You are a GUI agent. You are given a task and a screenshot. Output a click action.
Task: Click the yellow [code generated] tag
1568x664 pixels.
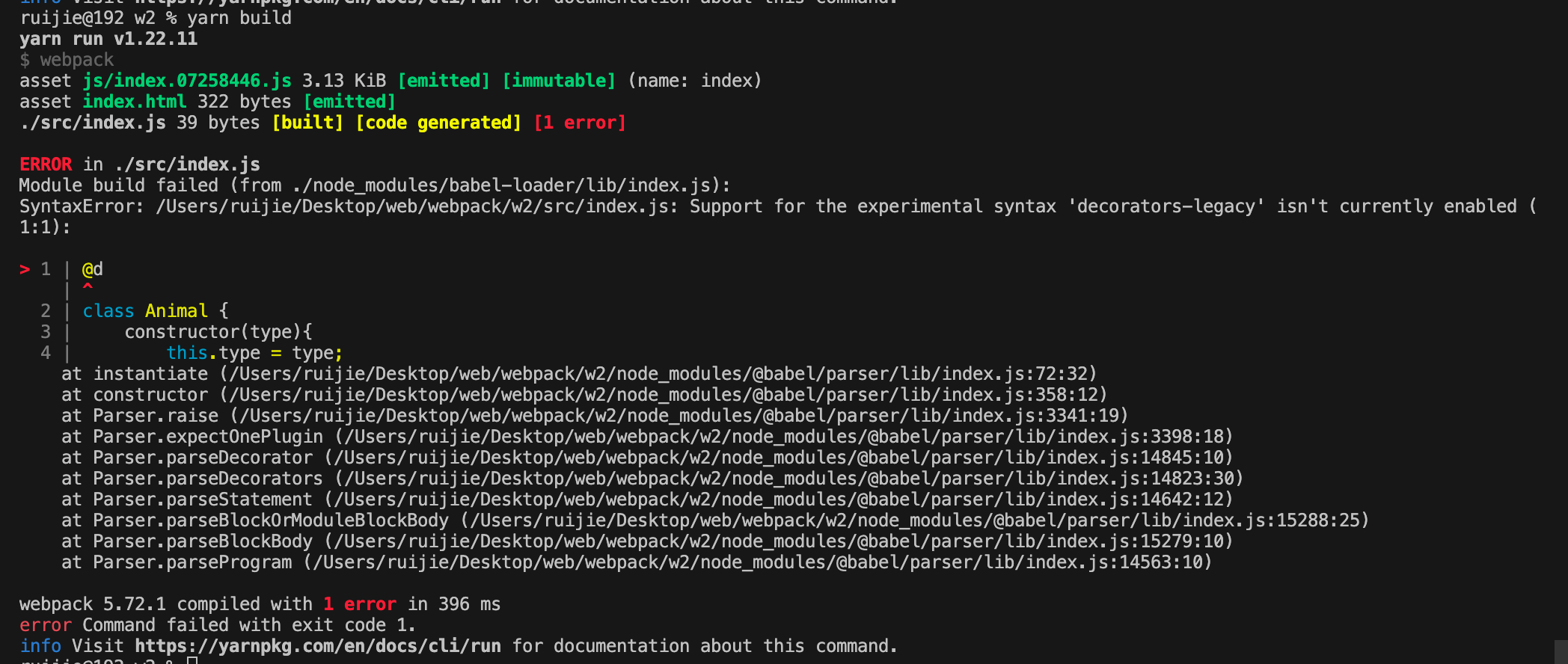[438, 123]
